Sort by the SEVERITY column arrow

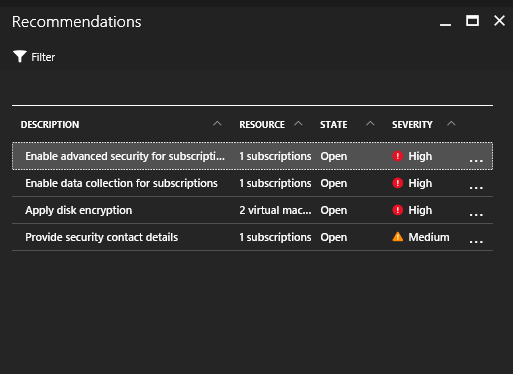pos(451,124)
